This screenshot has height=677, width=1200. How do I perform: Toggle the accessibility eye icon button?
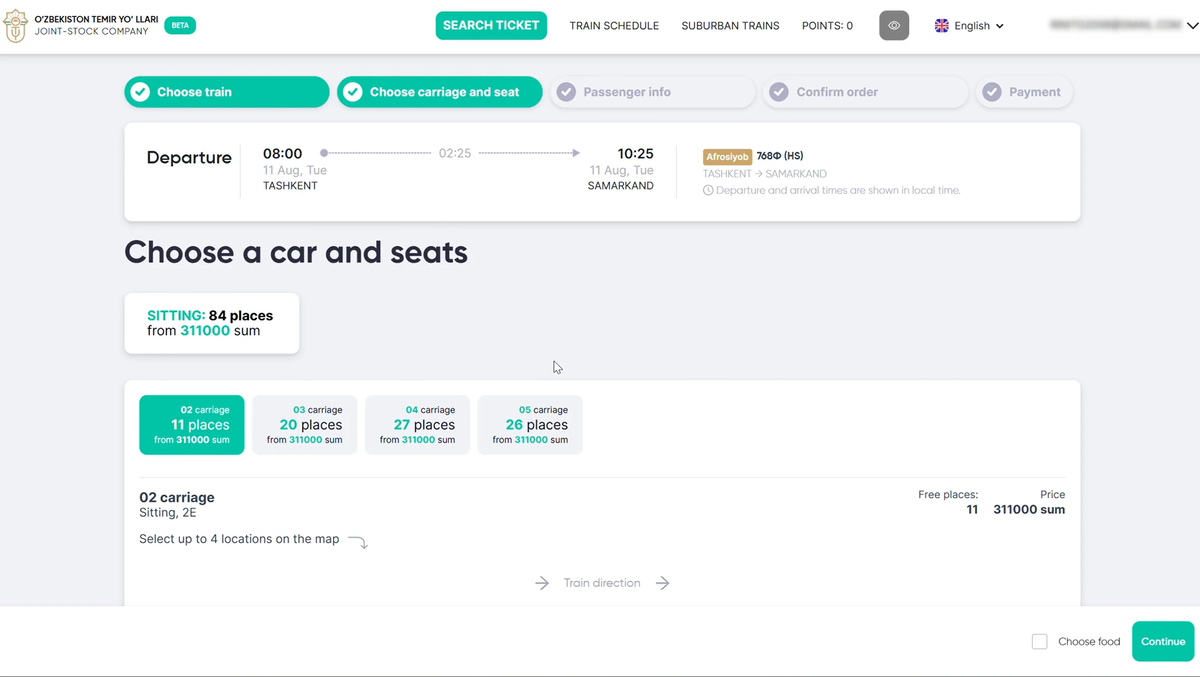tap(894, 26)
